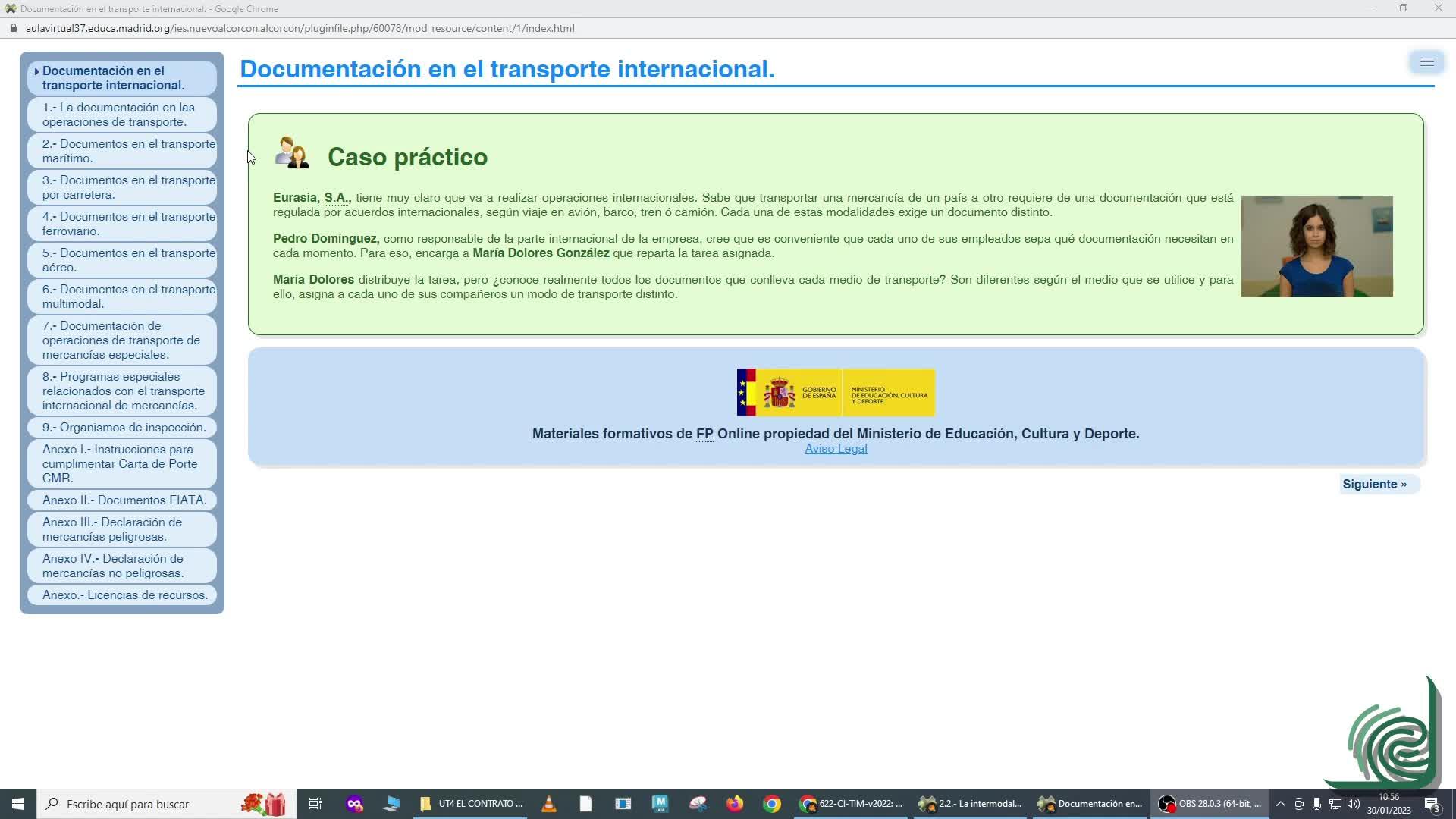Open the Aviso Legal link
The width and height of the screenshot is (1456, 819).
[836, 449]
